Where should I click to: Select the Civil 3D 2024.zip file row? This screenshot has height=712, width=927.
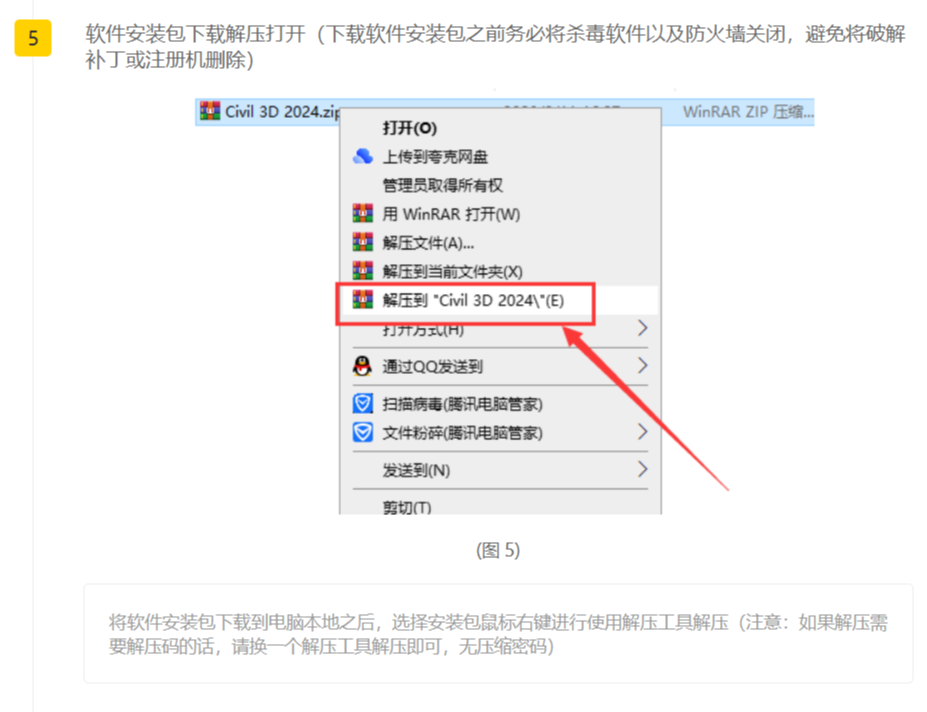coord(504,112)
